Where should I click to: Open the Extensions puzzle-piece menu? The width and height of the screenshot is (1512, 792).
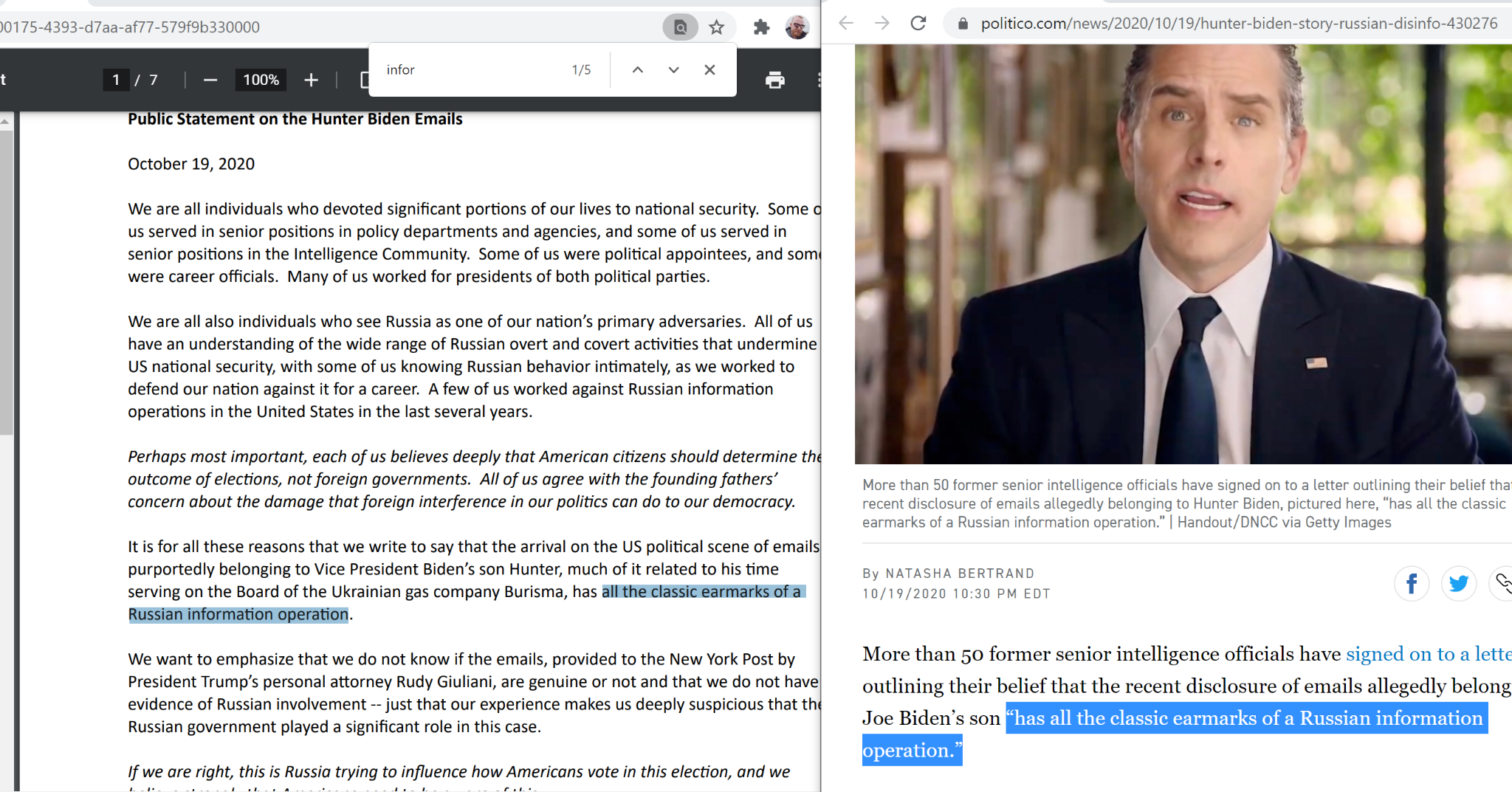coord(761,27)
